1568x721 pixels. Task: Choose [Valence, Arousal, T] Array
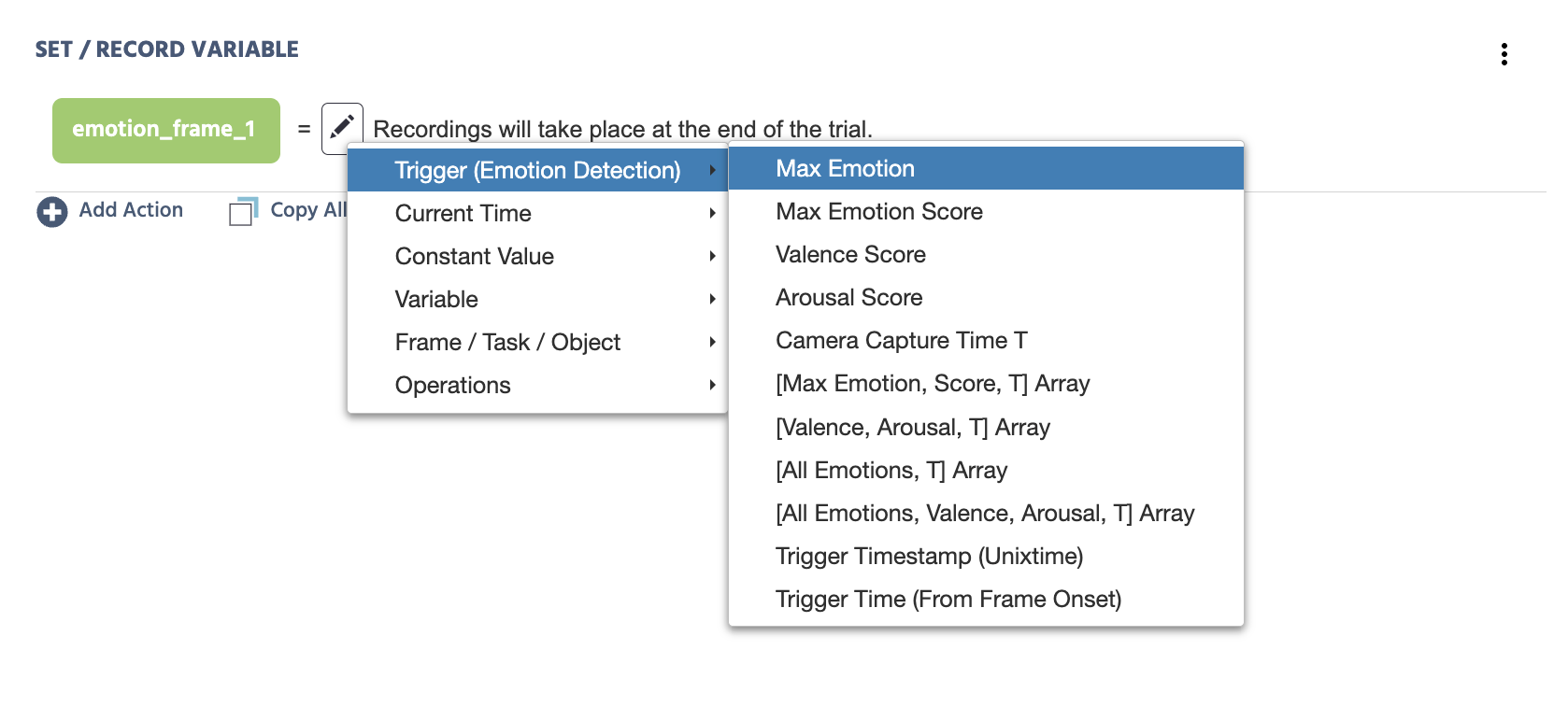(986, 427)
